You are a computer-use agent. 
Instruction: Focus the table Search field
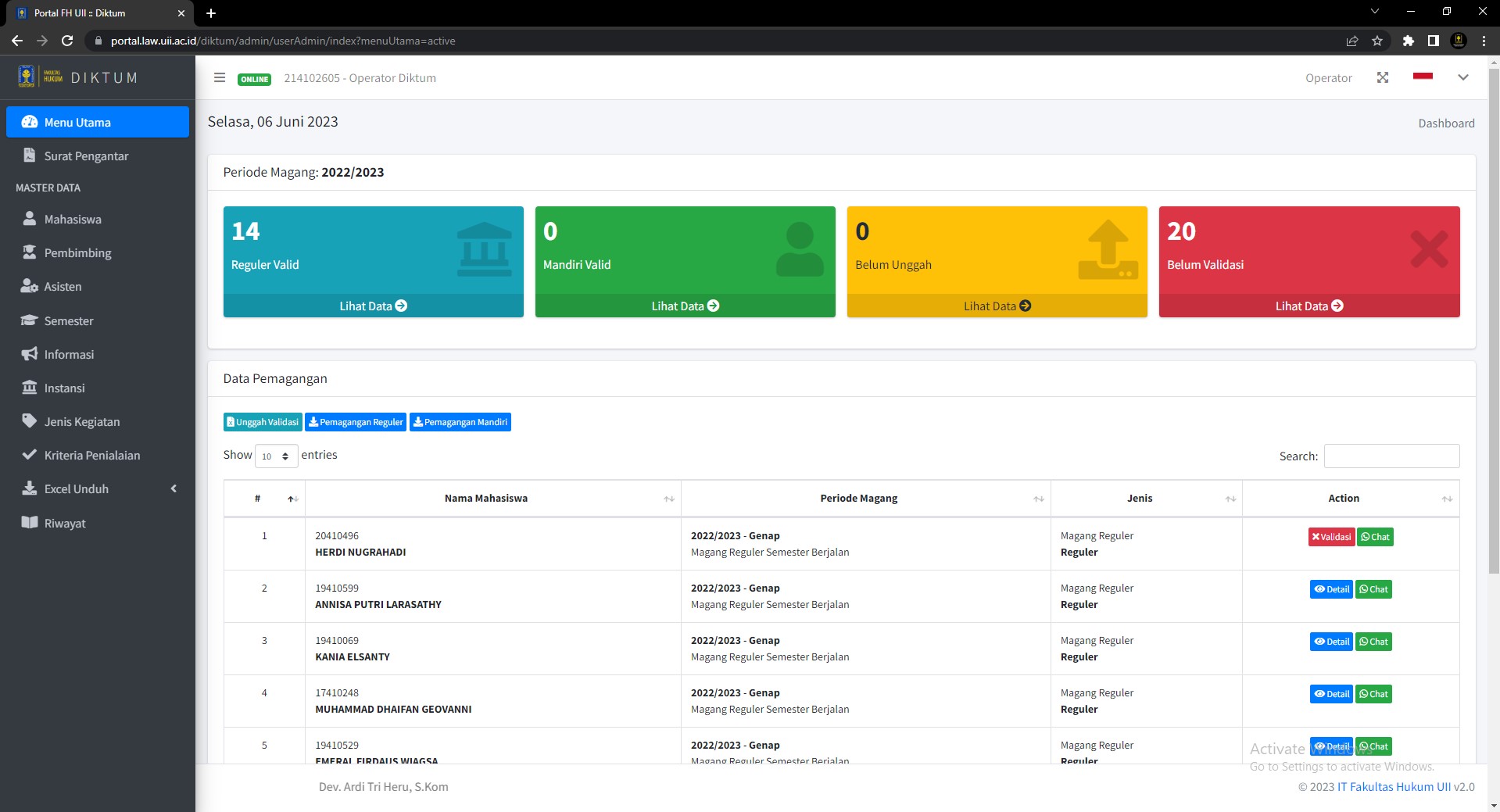1391,456
